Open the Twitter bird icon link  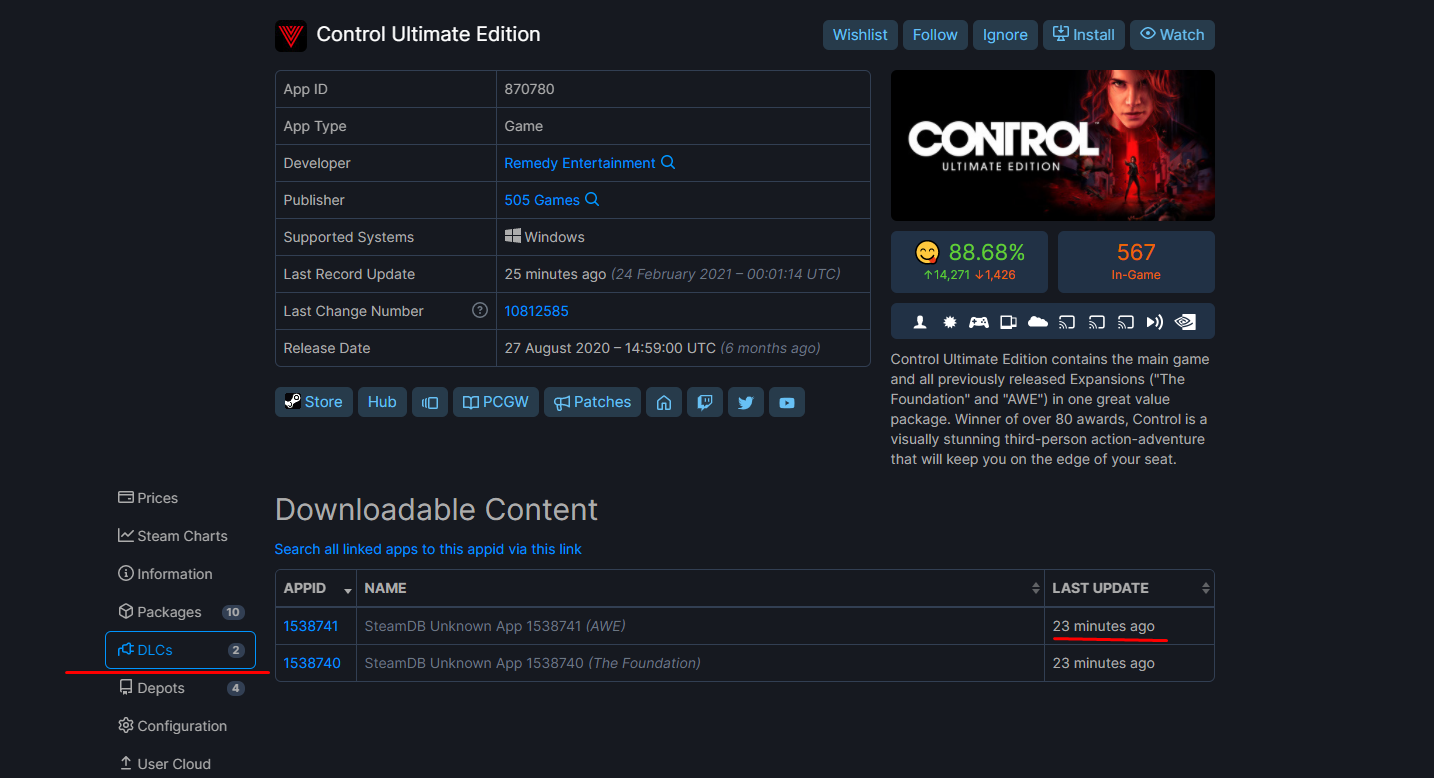point(746,402)
